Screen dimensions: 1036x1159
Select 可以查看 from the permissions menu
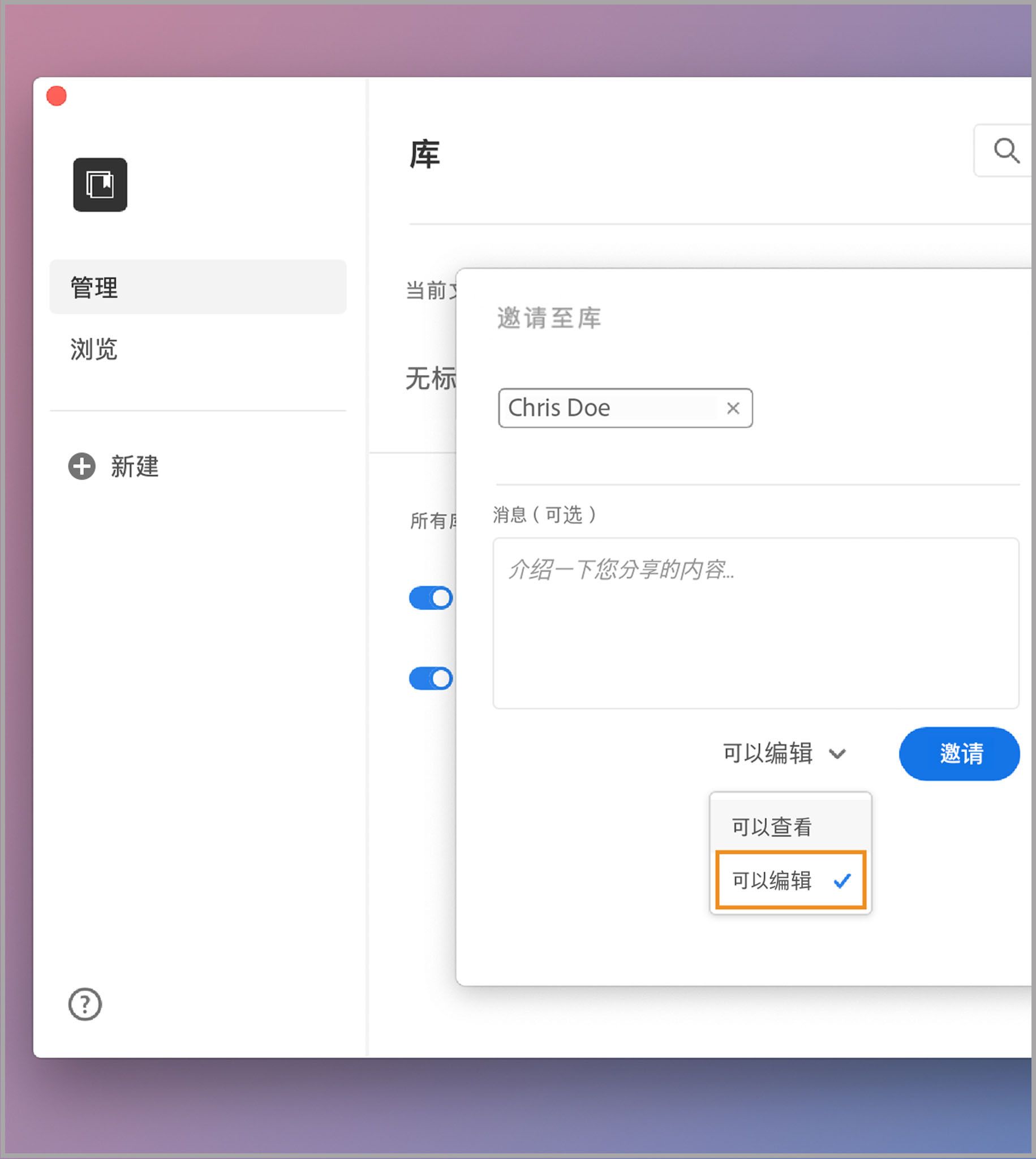[772, 827]
